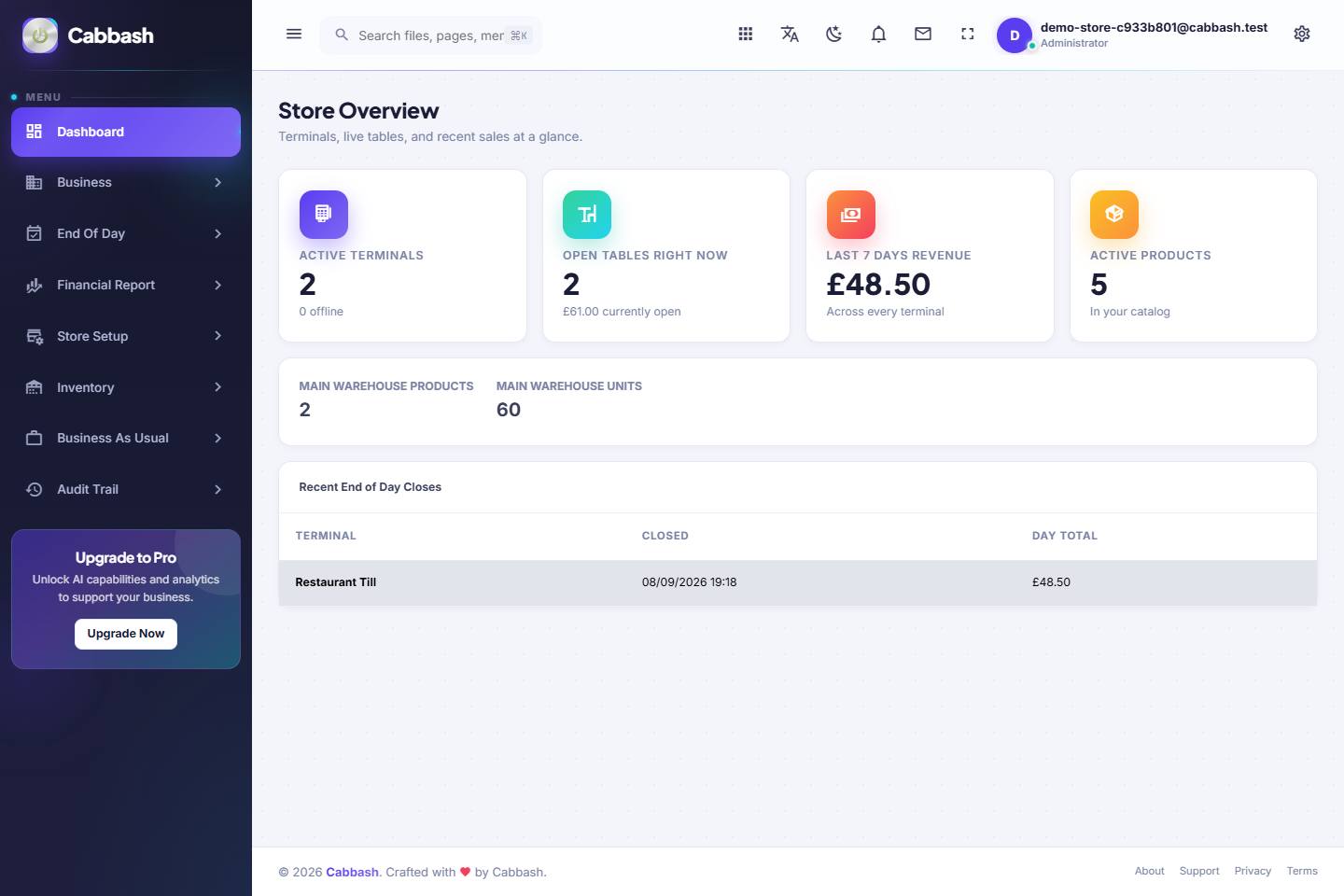Click the Dashboard grid icon

click(35, 132)
